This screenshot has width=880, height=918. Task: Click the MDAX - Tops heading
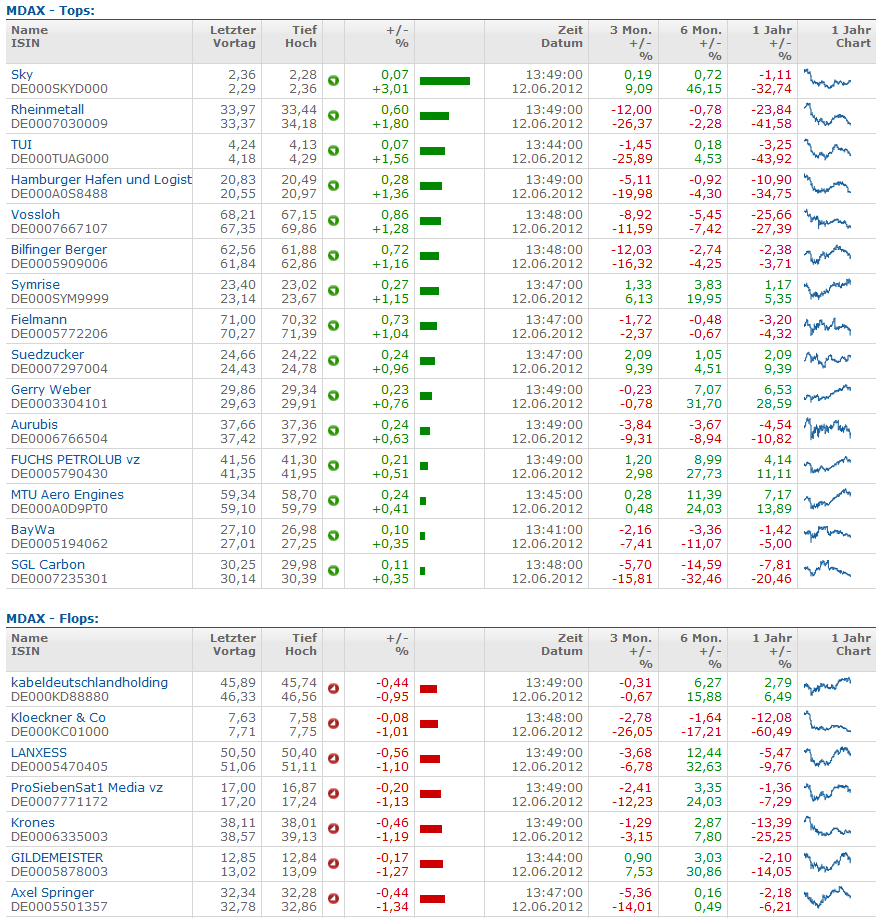[50, 11]
